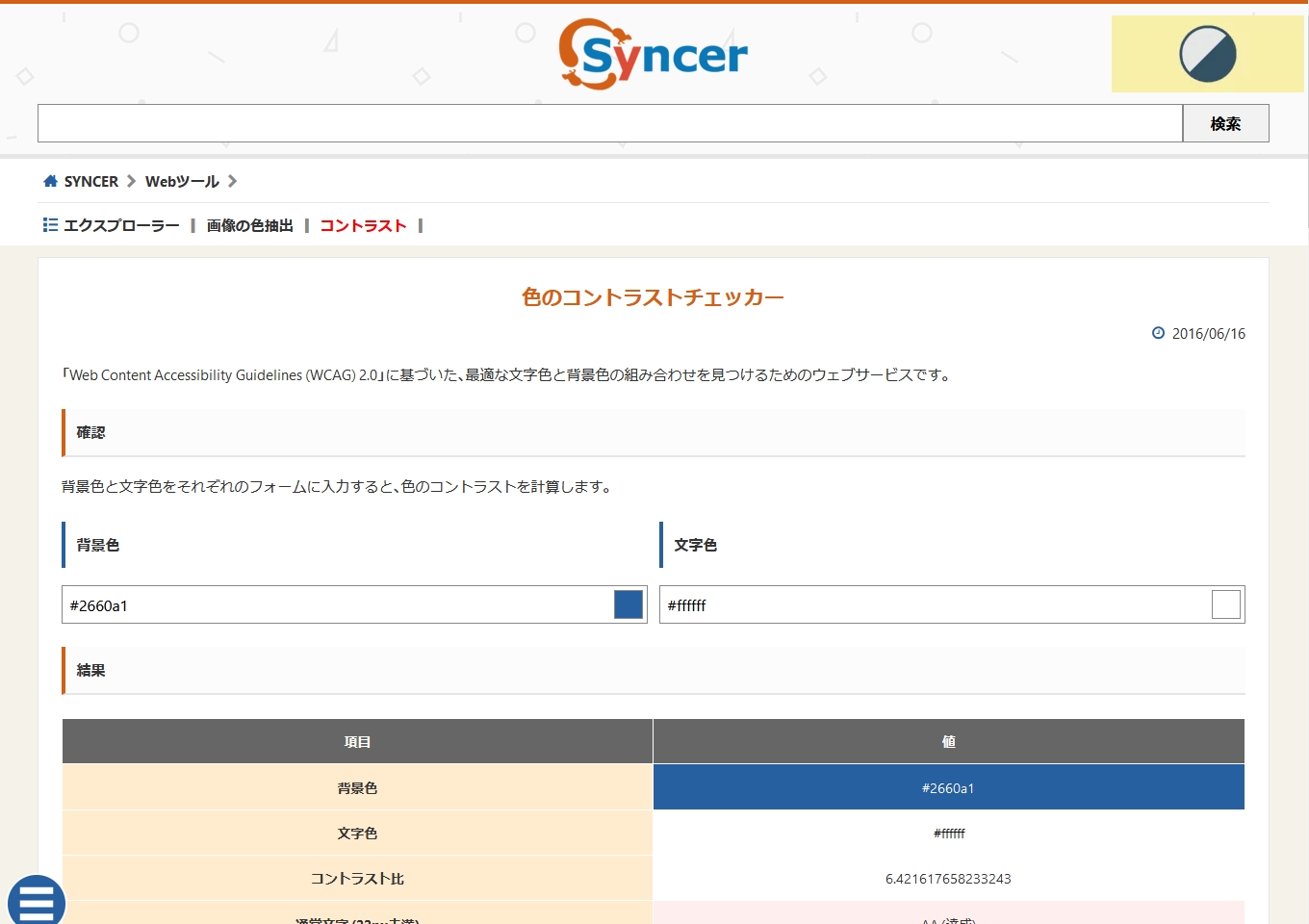Open the blue background color swatch

coord(629,604)
